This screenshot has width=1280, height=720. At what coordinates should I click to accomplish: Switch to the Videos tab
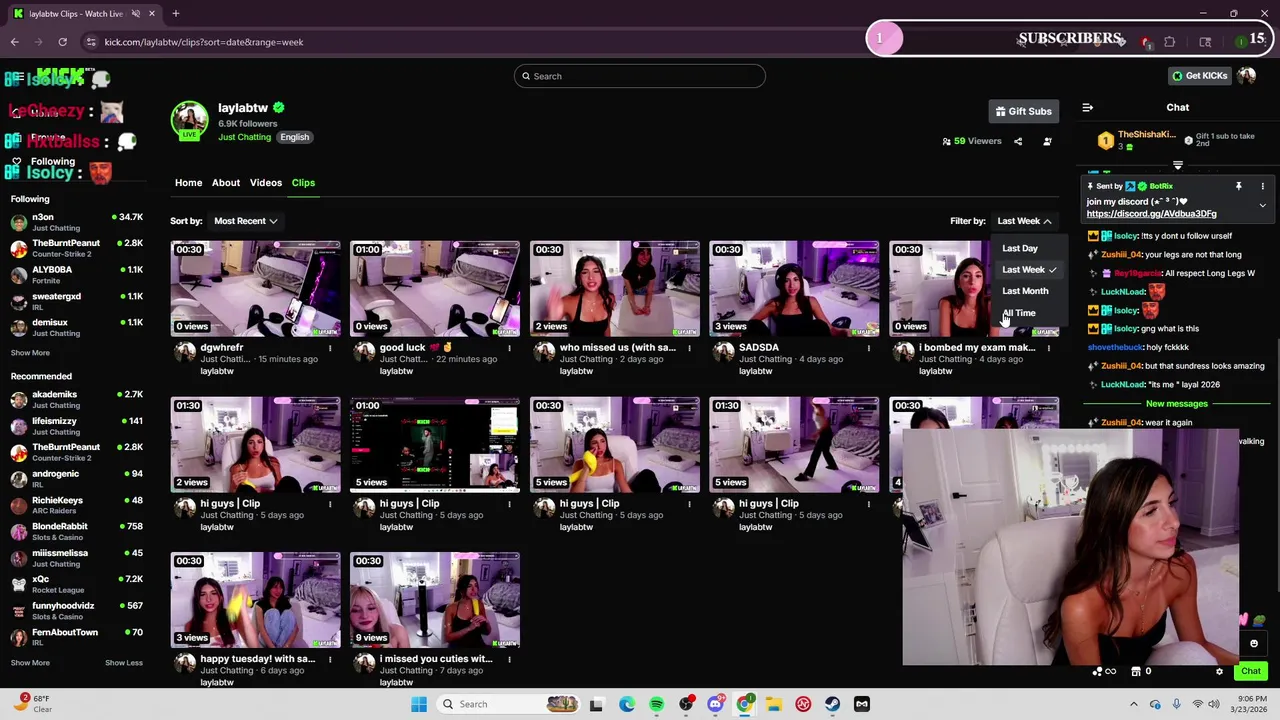click(x=266, y=183)
